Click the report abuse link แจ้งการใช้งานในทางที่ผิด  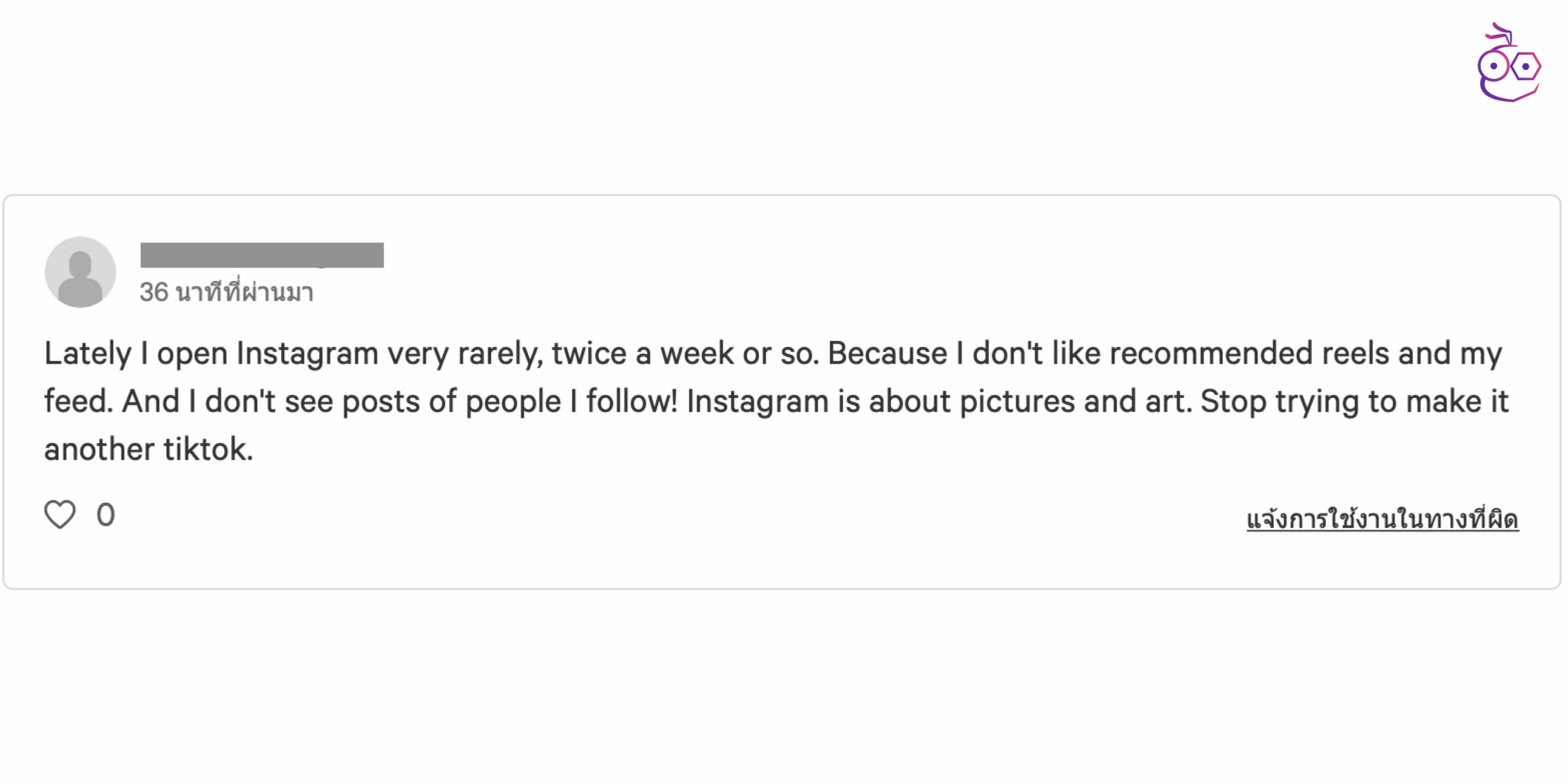(1382, 519)
